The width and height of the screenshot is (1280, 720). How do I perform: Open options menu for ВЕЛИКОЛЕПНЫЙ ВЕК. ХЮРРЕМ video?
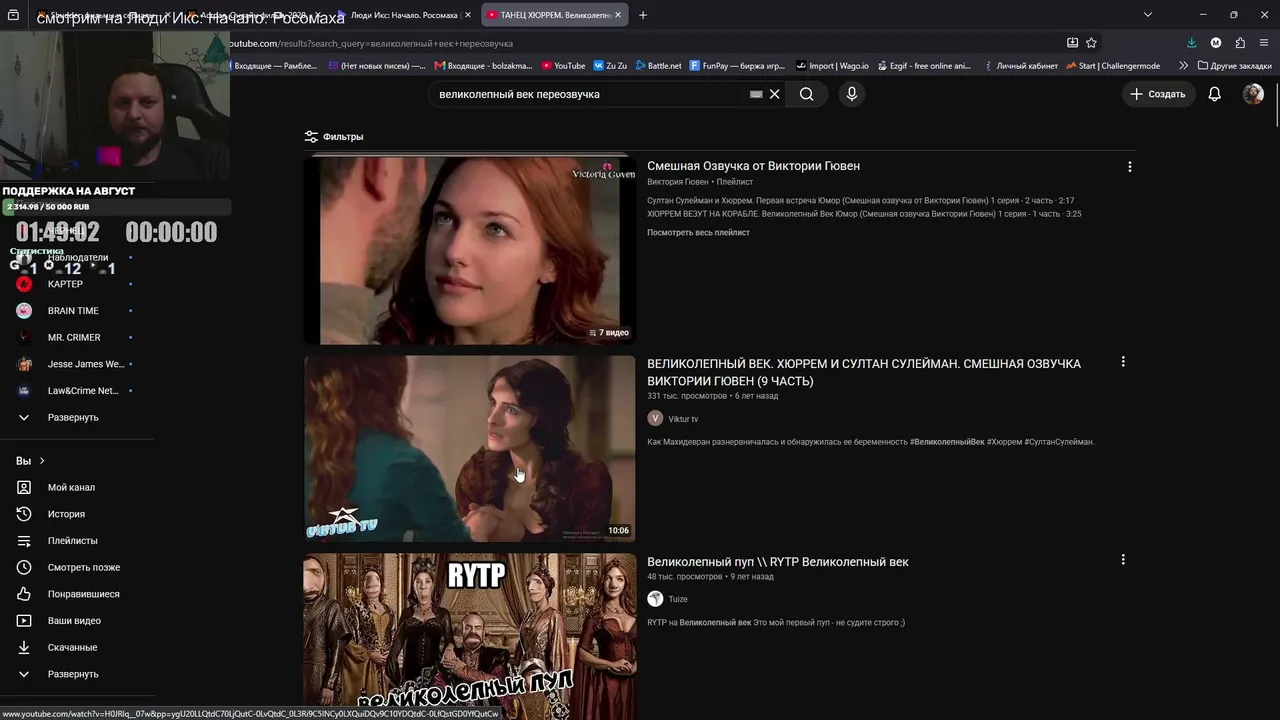point(1123,362)
